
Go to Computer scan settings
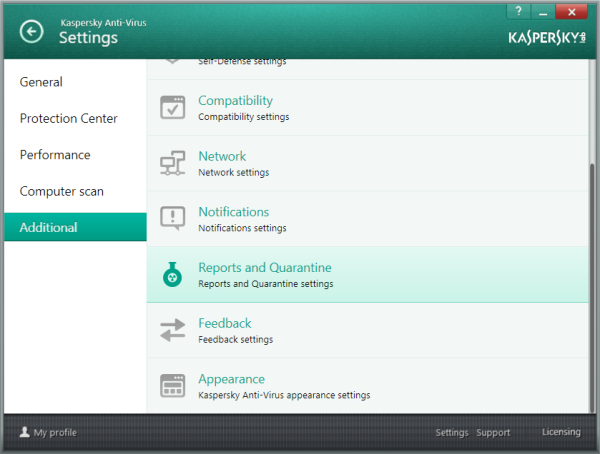click(61, 191)
